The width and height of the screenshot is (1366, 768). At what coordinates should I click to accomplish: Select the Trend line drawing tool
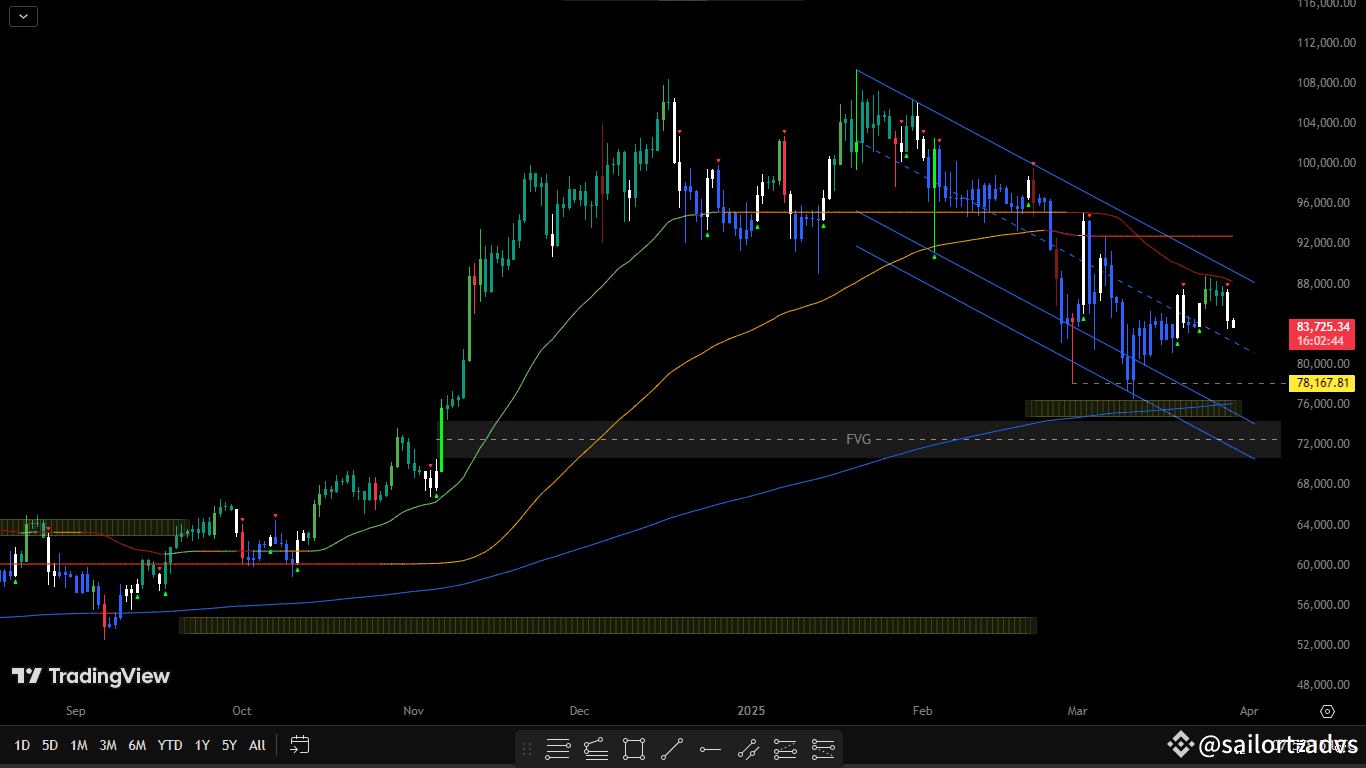point(672,747)
